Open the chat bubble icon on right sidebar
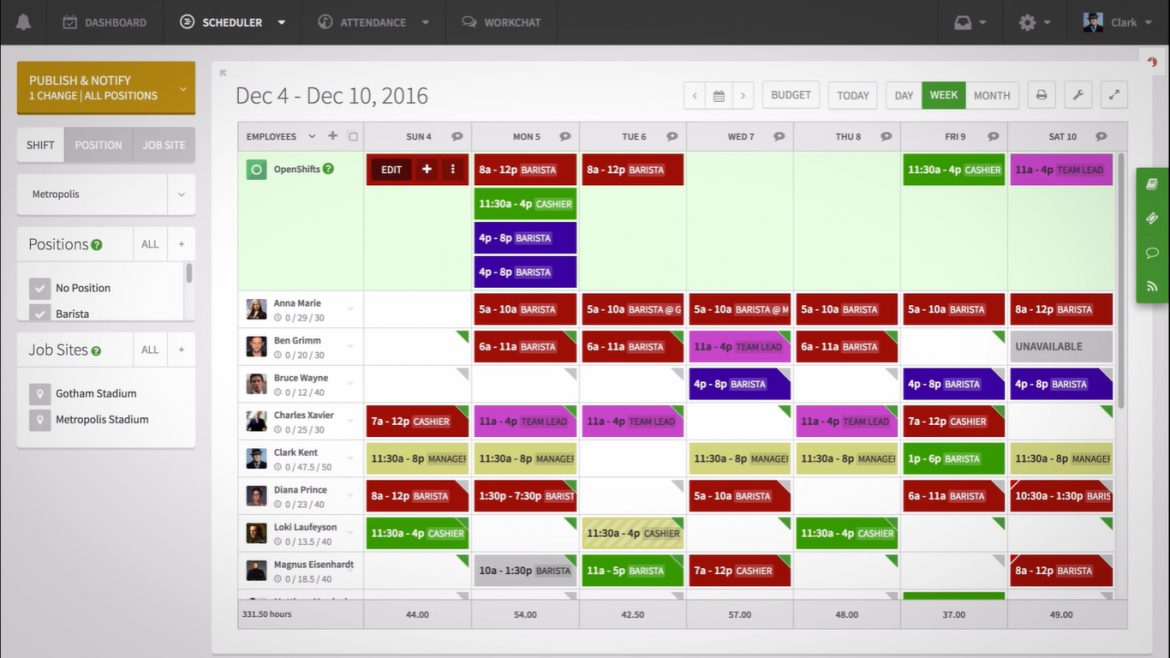The image size is (1170, 658). click(x=1151, y=253)
